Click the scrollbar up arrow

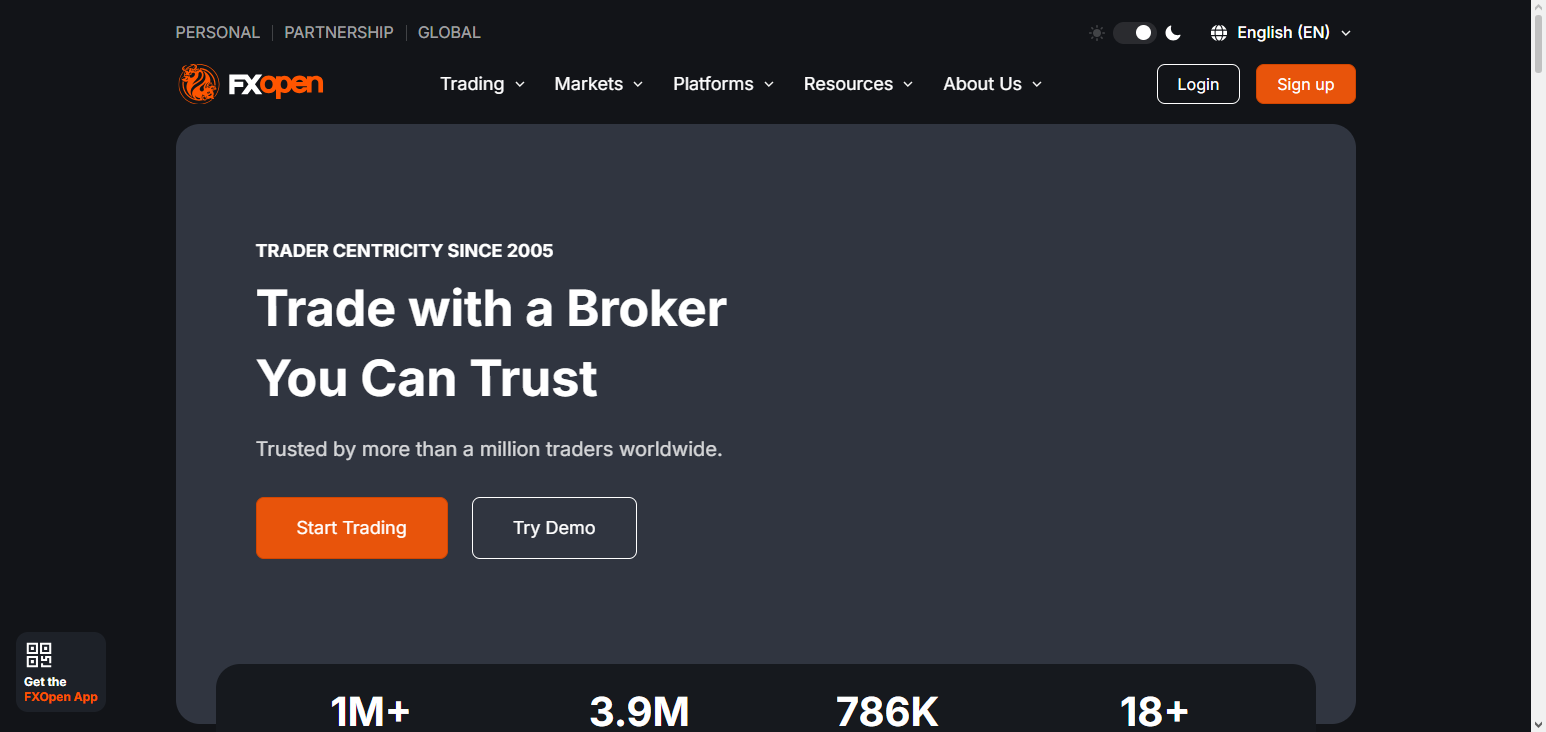1538,8
